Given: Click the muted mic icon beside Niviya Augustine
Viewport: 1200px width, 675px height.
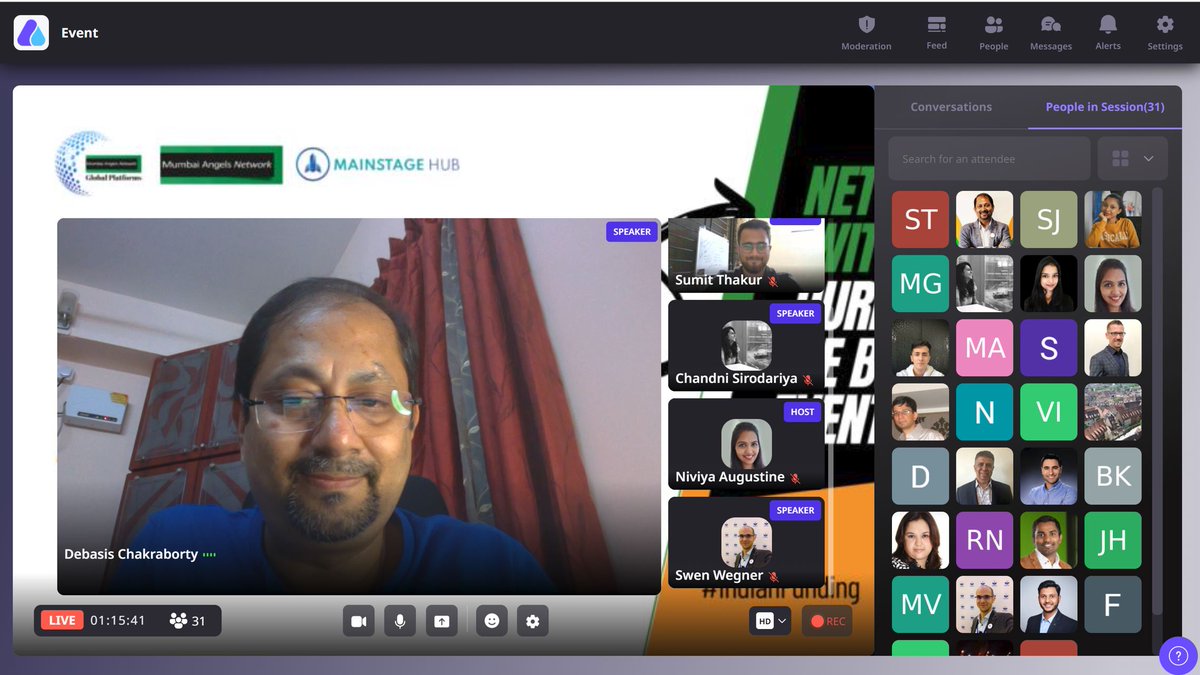Looking at the screenshot, I should [x=796, y=479].
